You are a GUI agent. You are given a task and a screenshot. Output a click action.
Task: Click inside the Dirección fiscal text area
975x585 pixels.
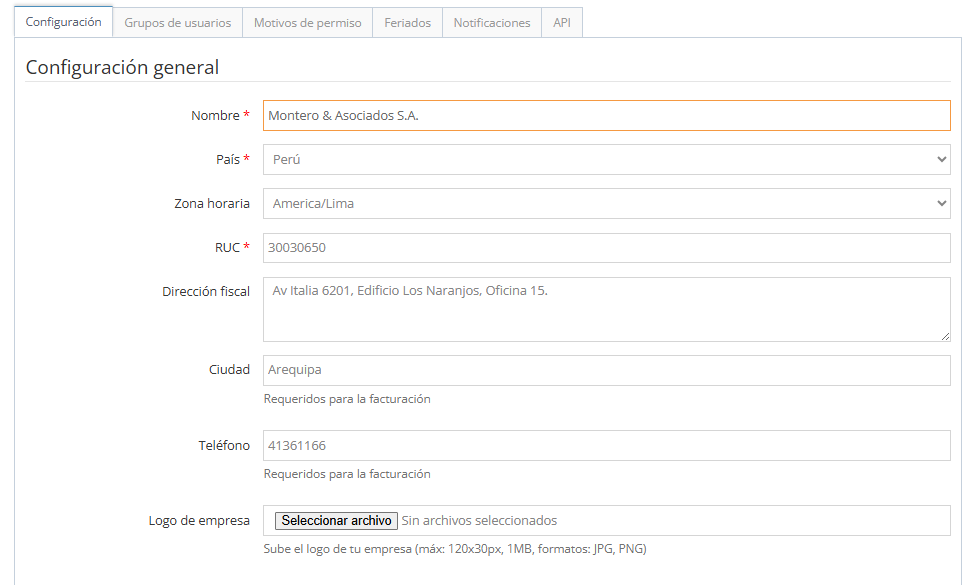point(606,309)
